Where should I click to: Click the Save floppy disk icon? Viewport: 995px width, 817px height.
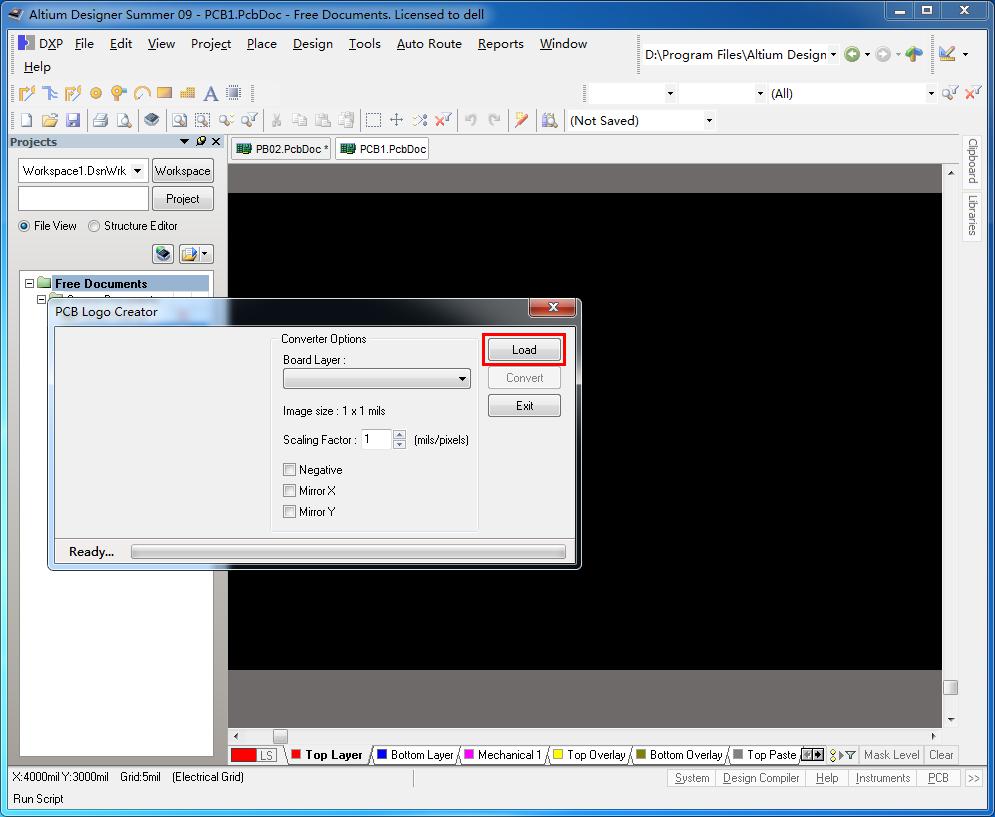73,120
